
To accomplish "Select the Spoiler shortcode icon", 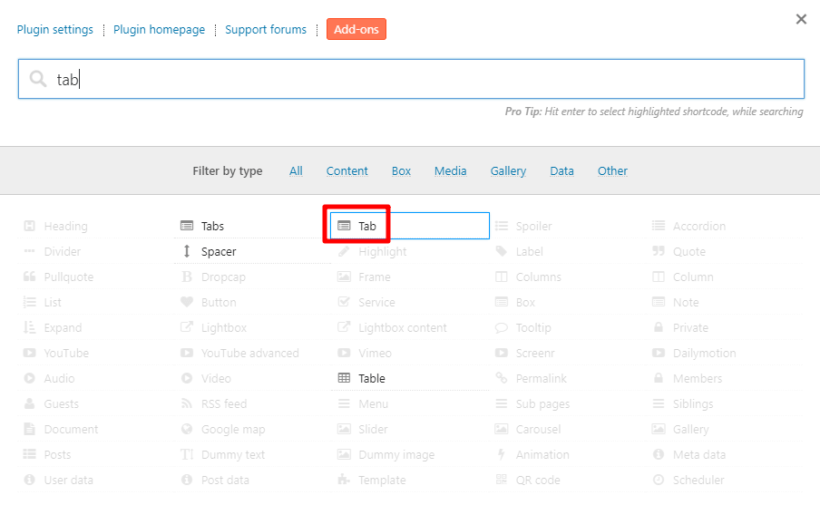I will tap(502, 226).
